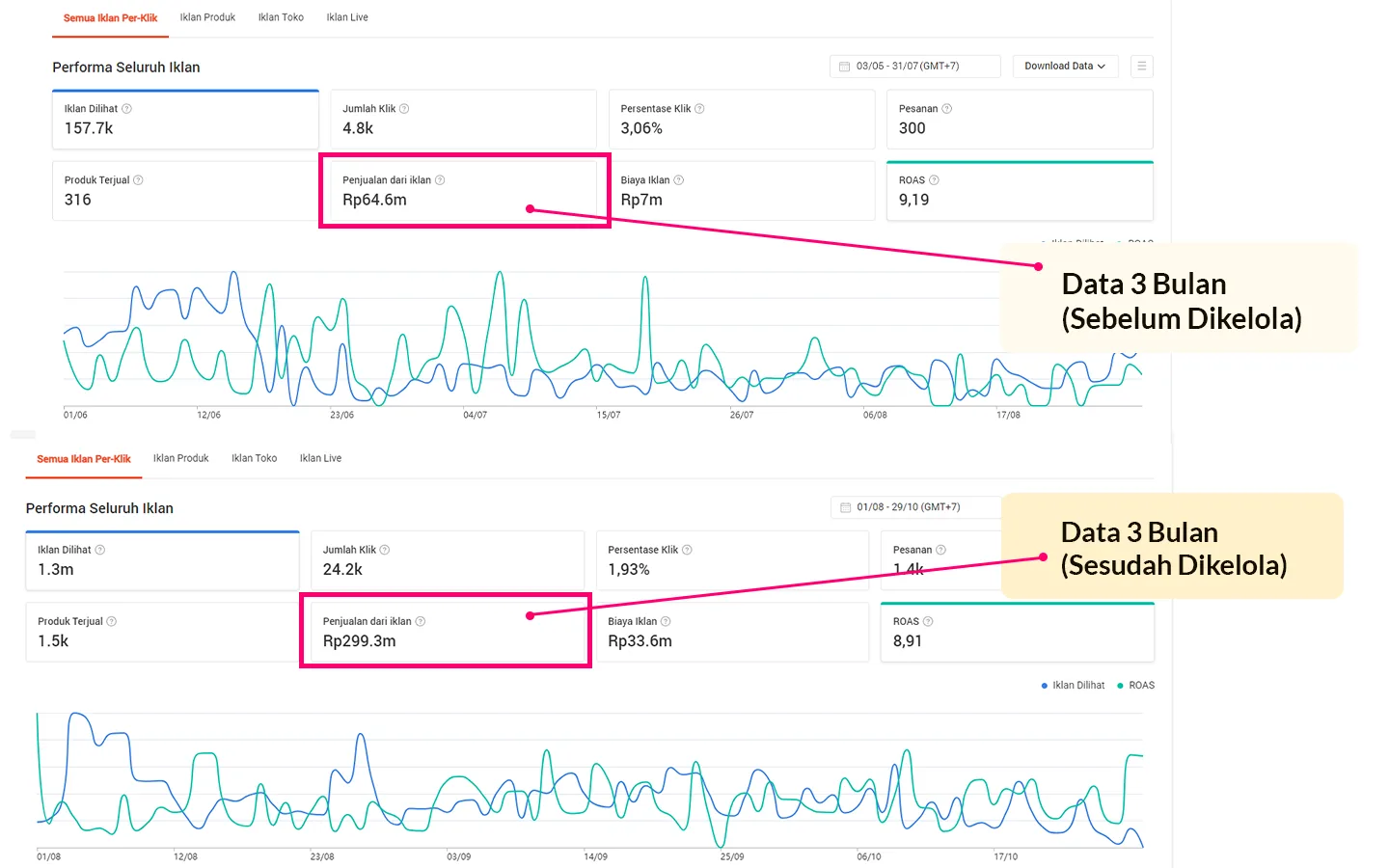The height and width of the screenshot is (868, 1389).
Task: Open the 03/05 - 31/07 date range selector
Action: coord(913,66)
